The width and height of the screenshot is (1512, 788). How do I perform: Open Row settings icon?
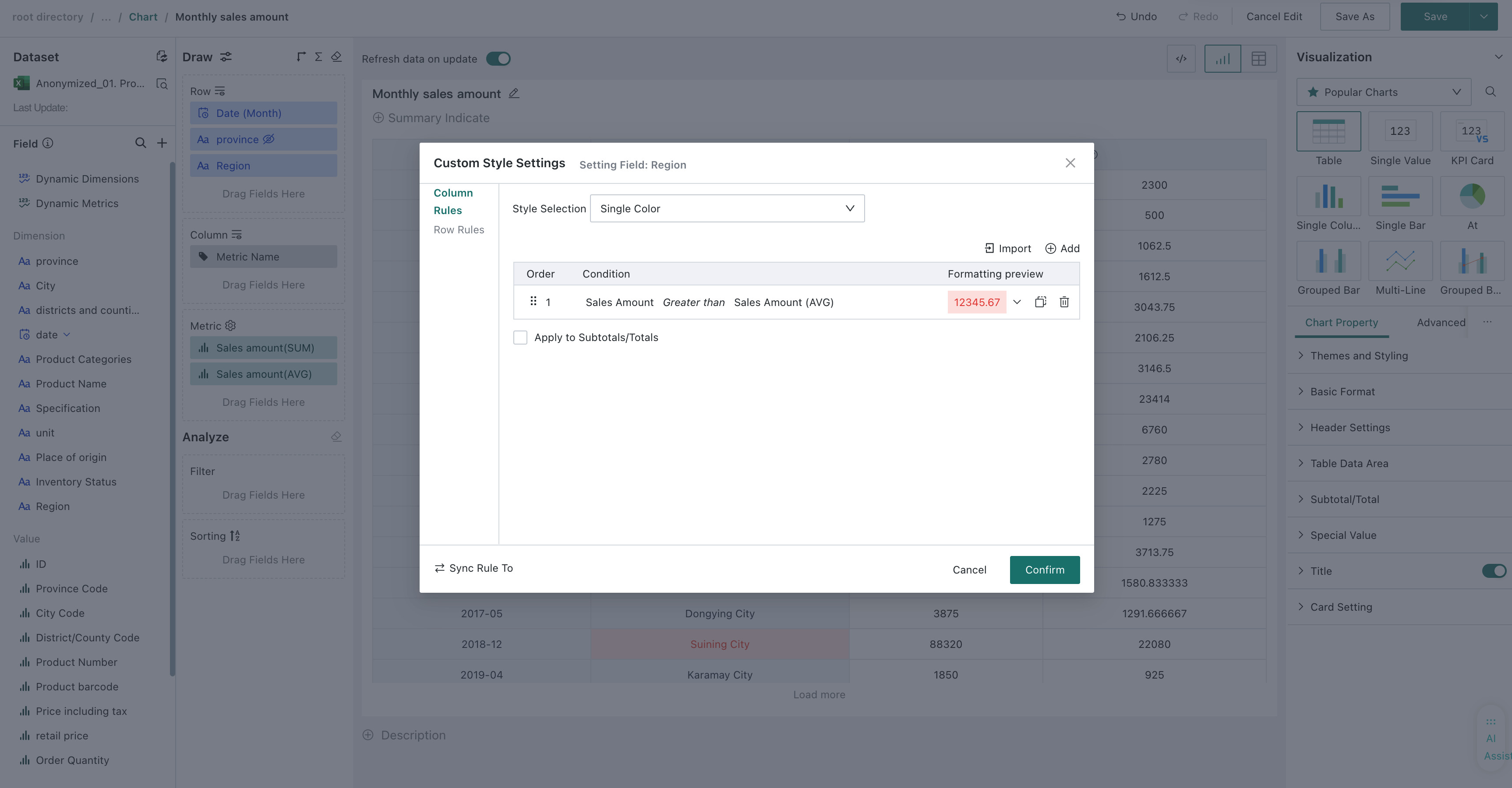(x=219, y=91)
